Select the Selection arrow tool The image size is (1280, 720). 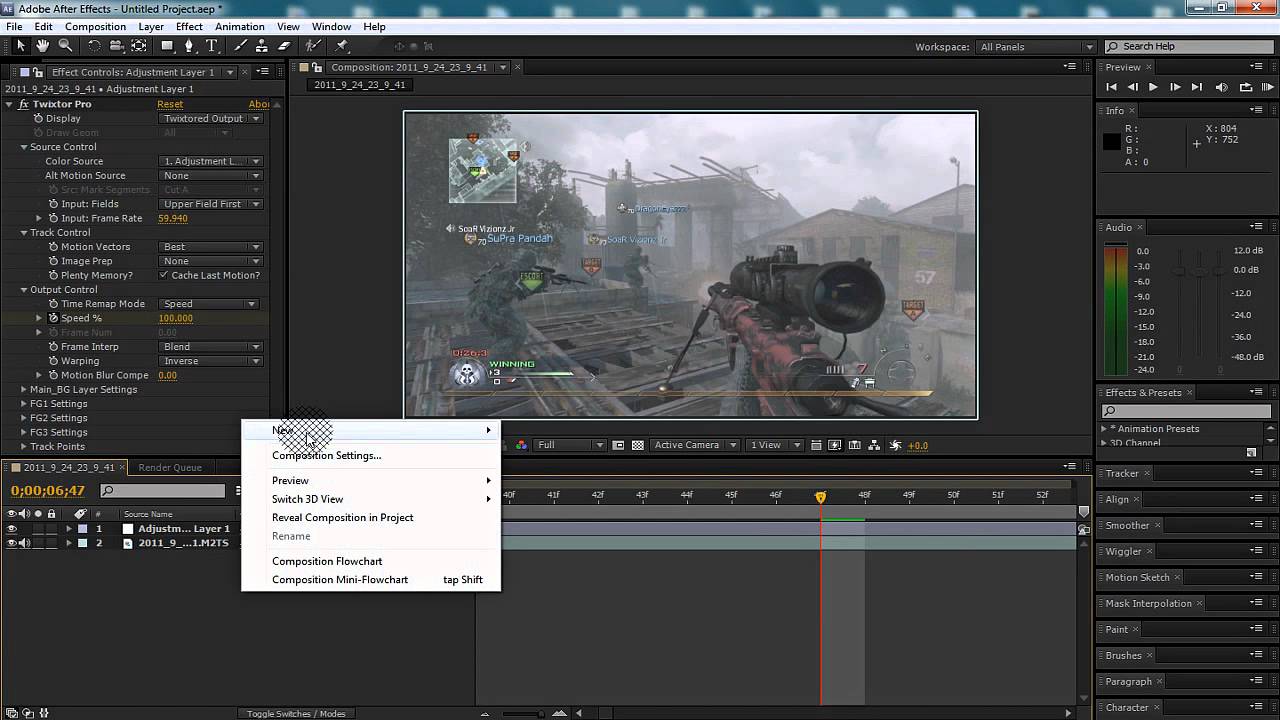pyautogui.click(x=20, y=46)
